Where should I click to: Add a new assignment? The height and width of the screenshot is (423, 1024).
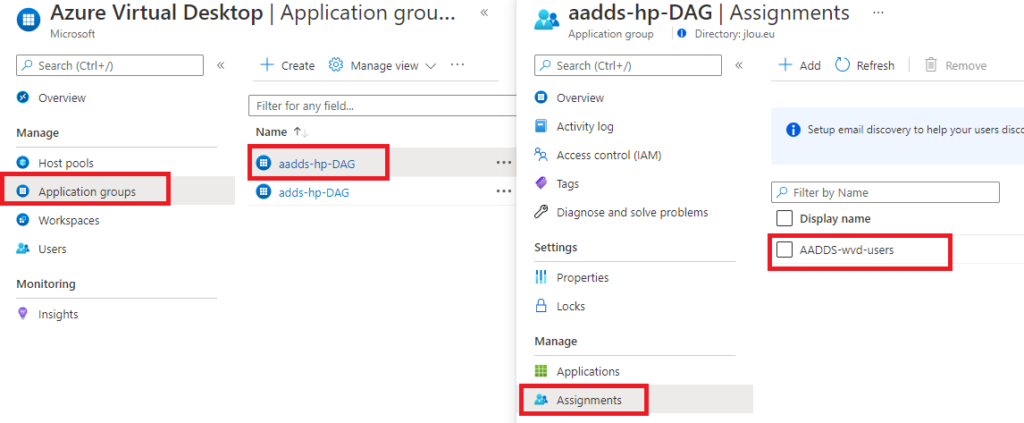pos(801,65)
